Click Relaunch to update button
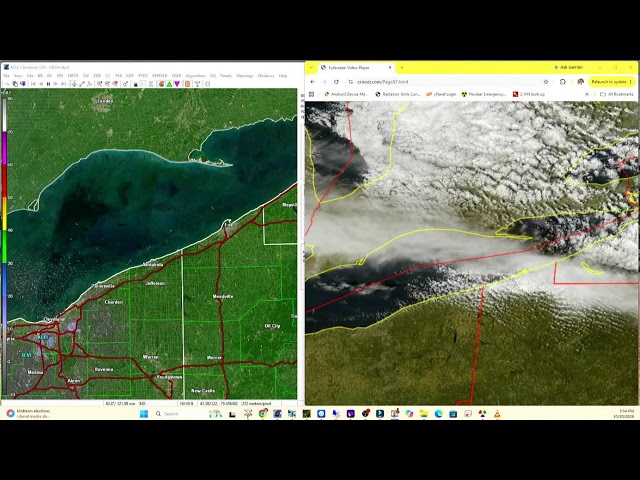The width and height of the screenshot is (640, 480). point(611,82)
